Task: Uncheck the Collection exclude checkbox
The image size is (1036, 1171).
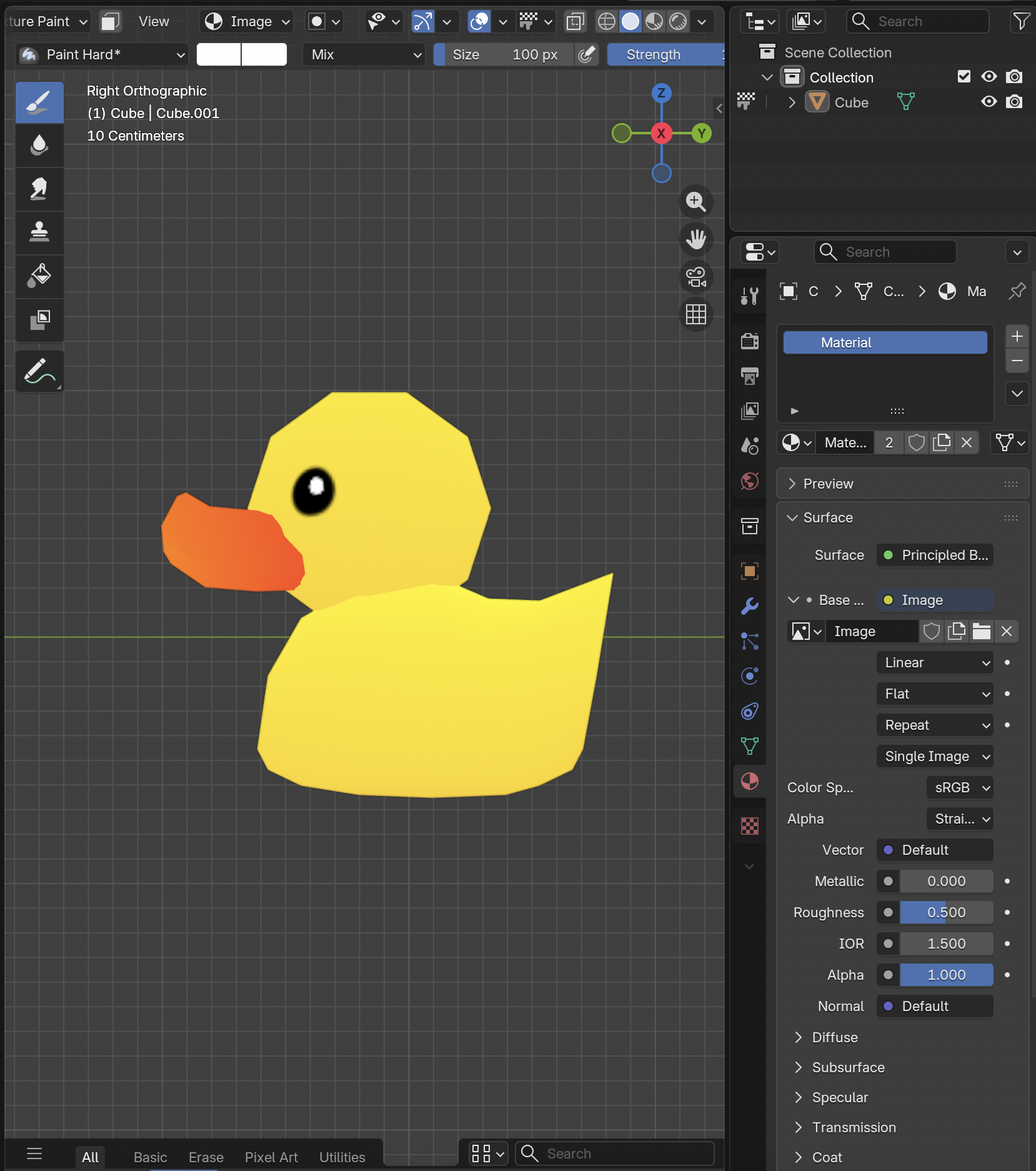Action: point(964,77)
